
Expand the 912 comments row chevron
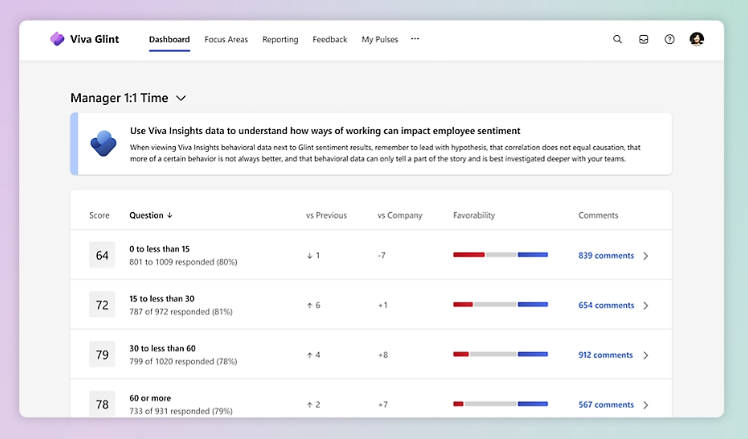click(x=646, y=355)
